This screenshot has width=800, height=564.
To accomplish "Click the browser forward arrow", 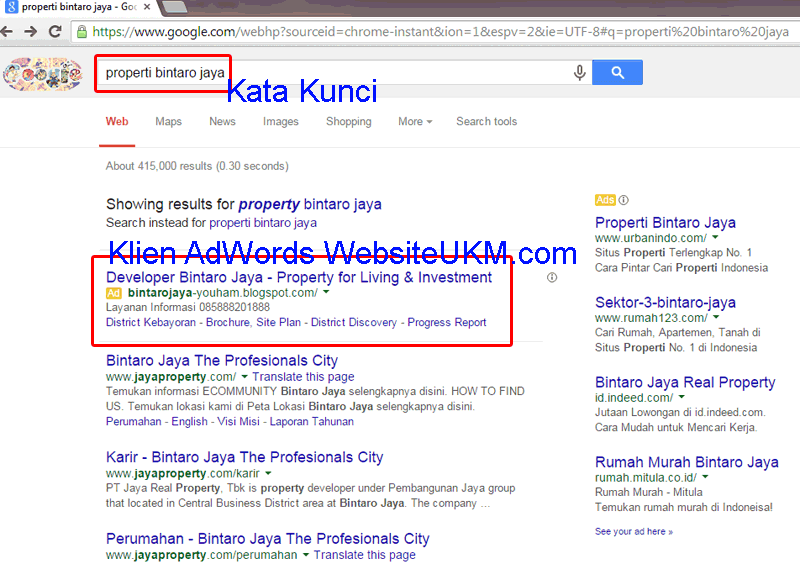I will (x=31, y=32).
